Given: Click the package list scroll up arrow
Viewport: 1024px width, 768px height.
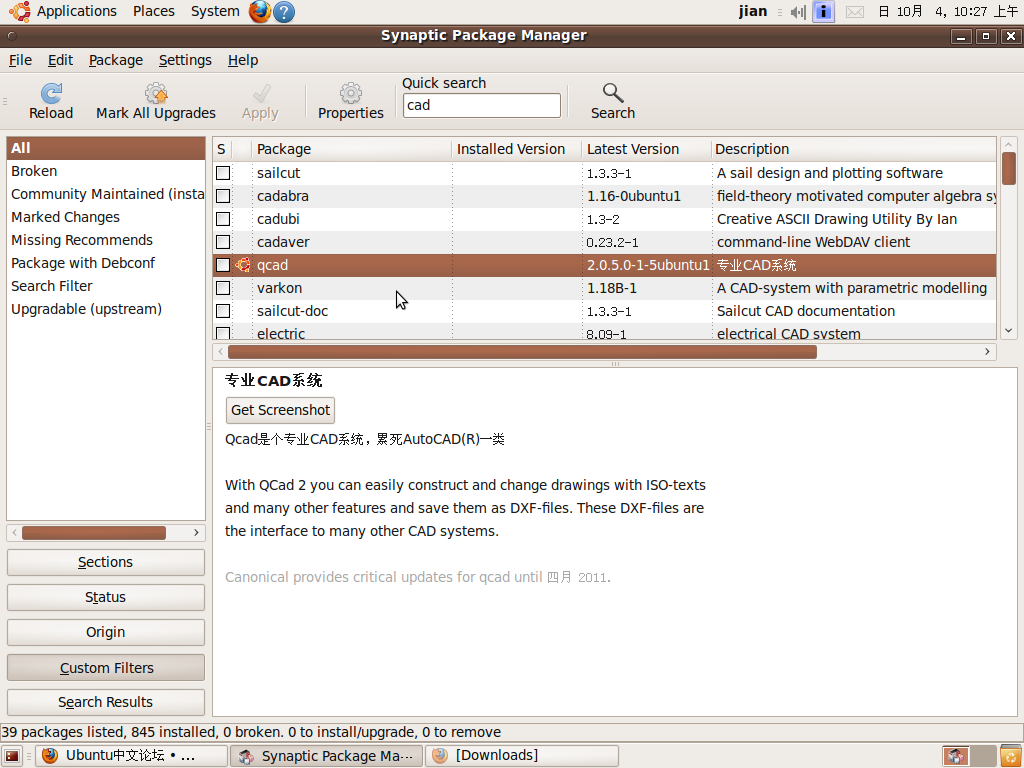Looking at the screenshot, I should 1009,144.
